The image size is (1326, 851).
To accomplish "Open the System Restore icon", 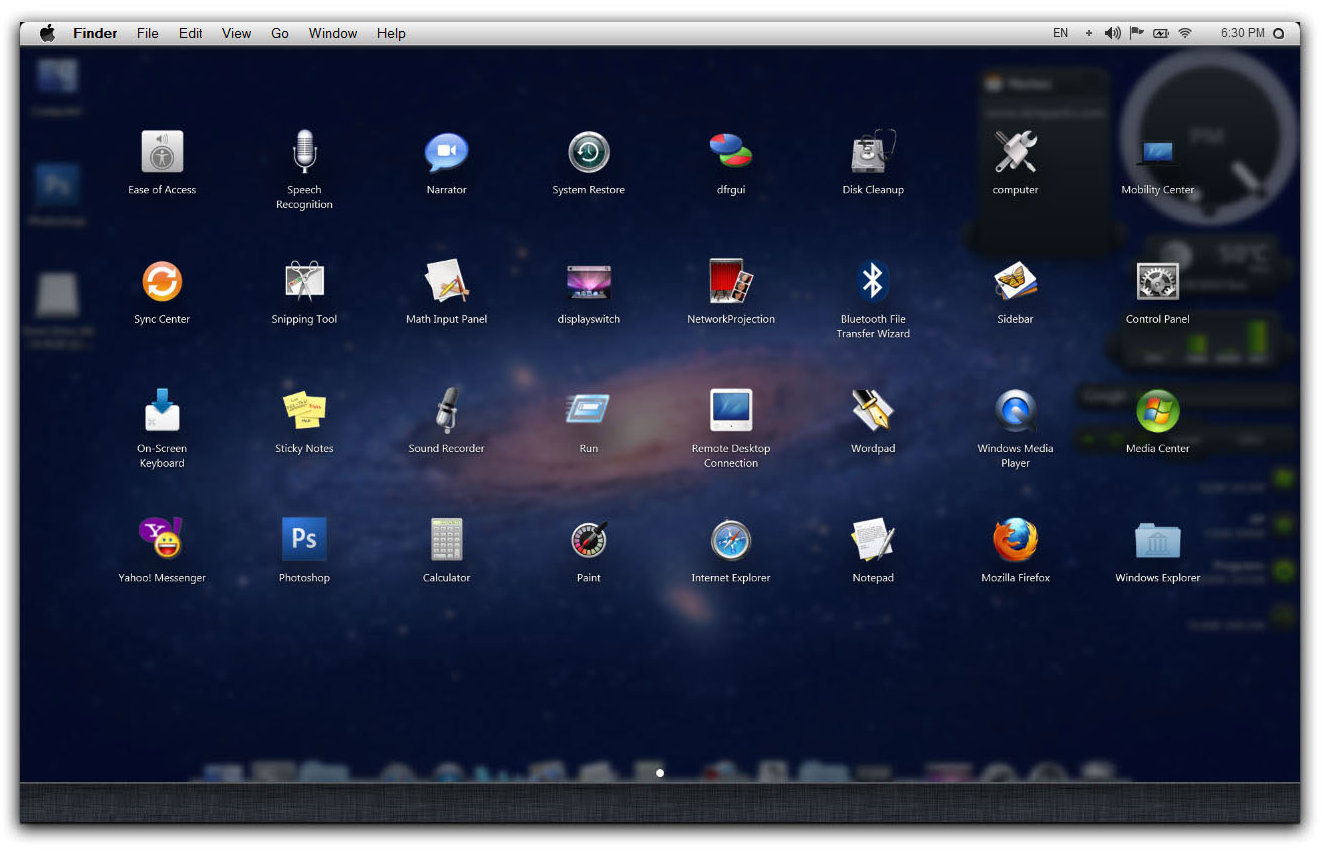I will (x=588, y=153).
